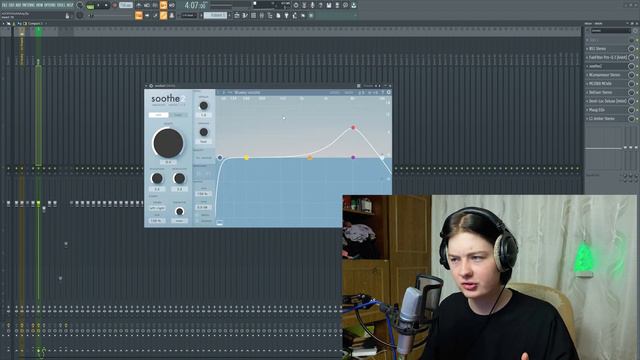Viewport: 640px width, 360px height.
Task: Click the soothe2 settings gear icon at the top right
Action: (x=389, y=92)
